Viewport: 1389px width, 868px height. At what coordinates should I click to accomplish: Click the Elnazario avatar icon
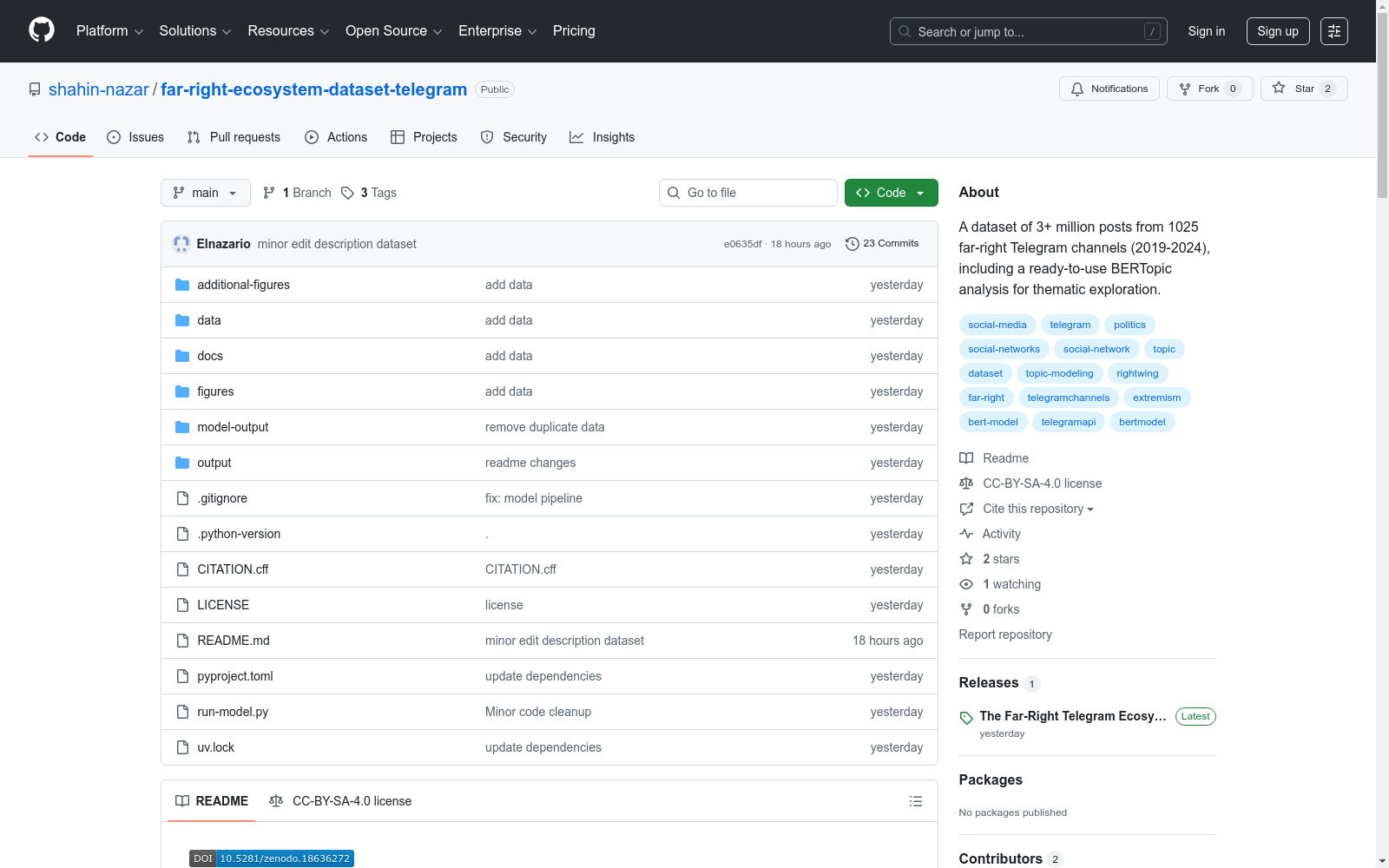(181, 244)
